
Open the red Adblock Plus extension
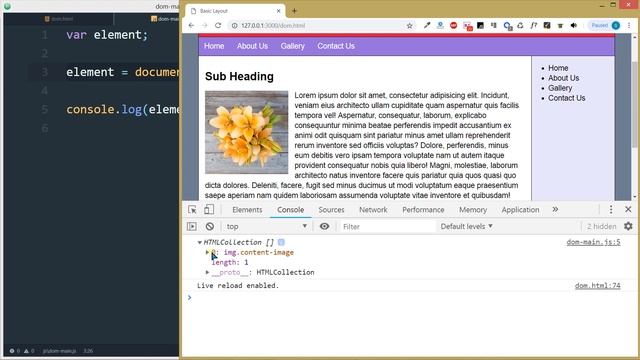click(x=453, y=25)
